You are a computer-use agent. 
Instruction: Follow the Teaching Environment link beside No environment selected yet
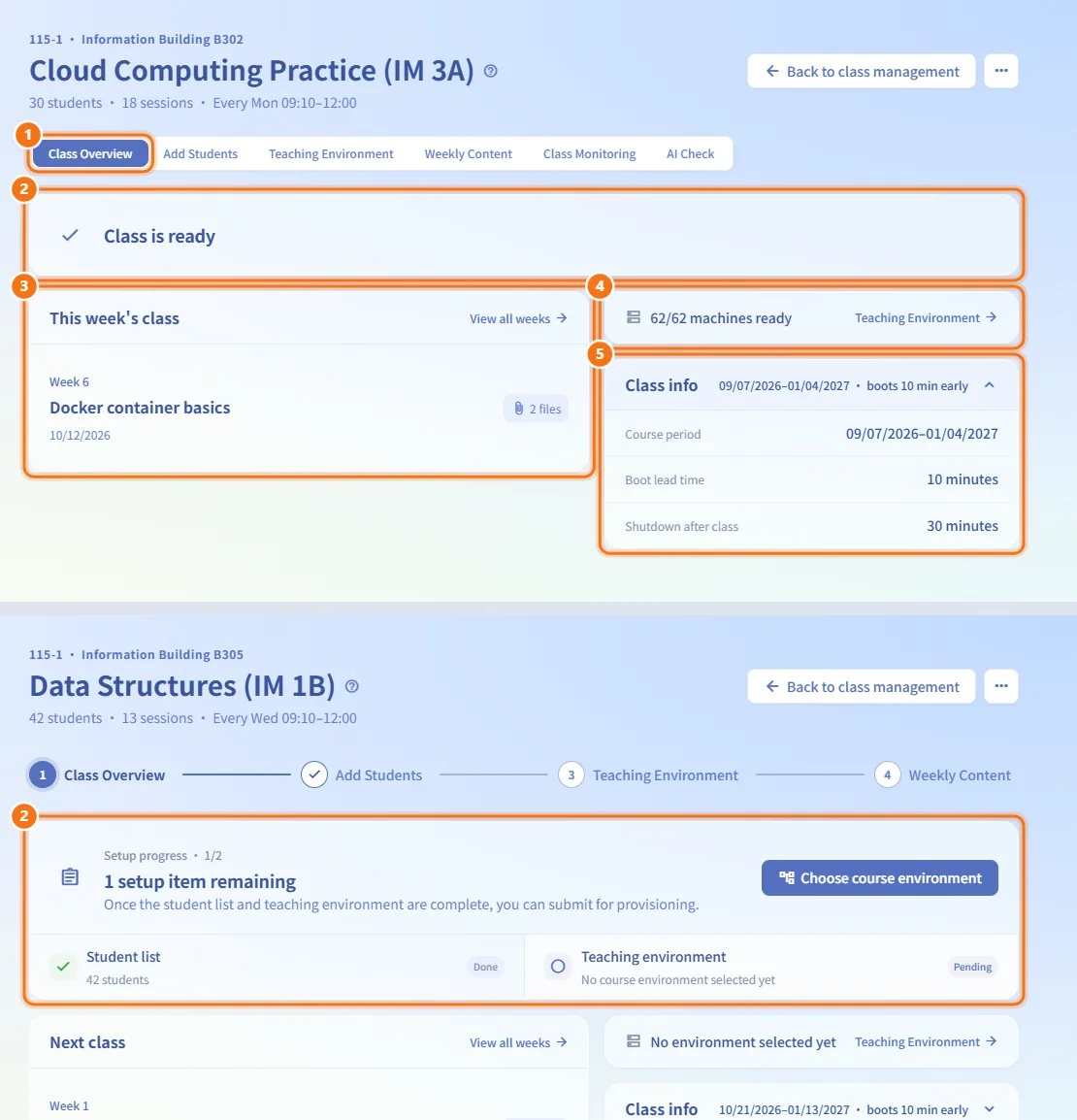coord(927,1042)
